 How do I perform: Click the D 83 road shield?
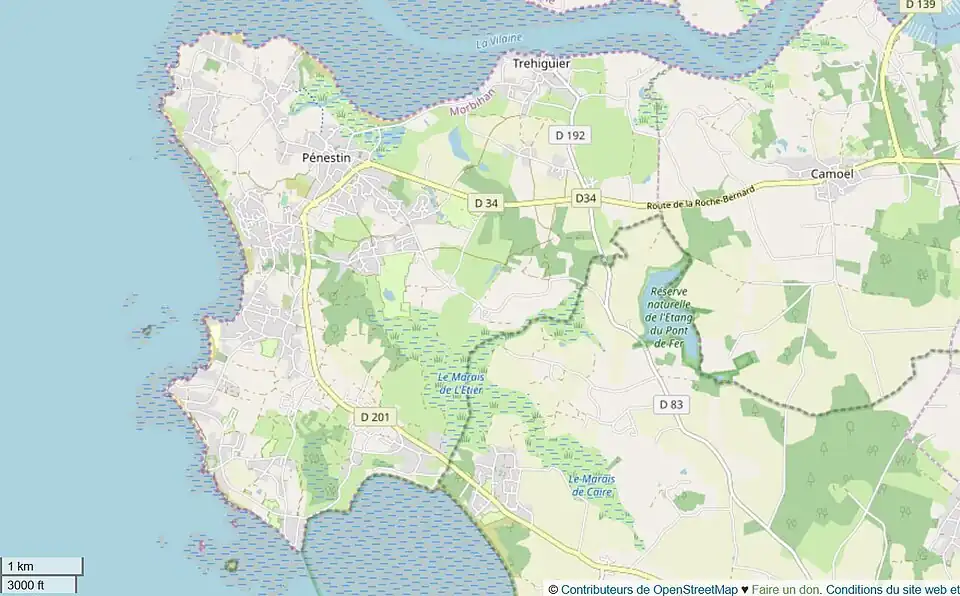671,404
